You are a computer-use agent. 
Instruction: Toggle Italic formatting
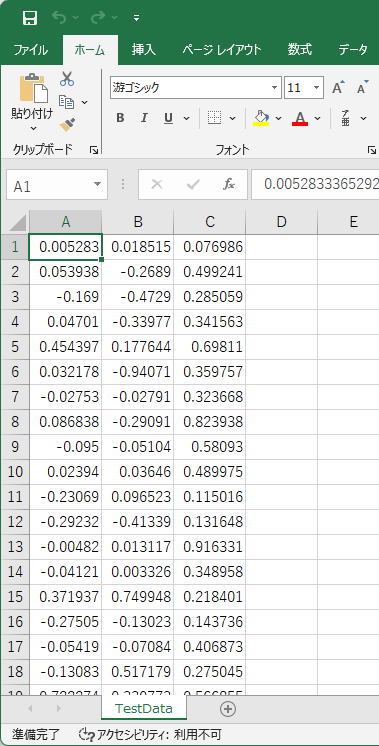point(144,118)
